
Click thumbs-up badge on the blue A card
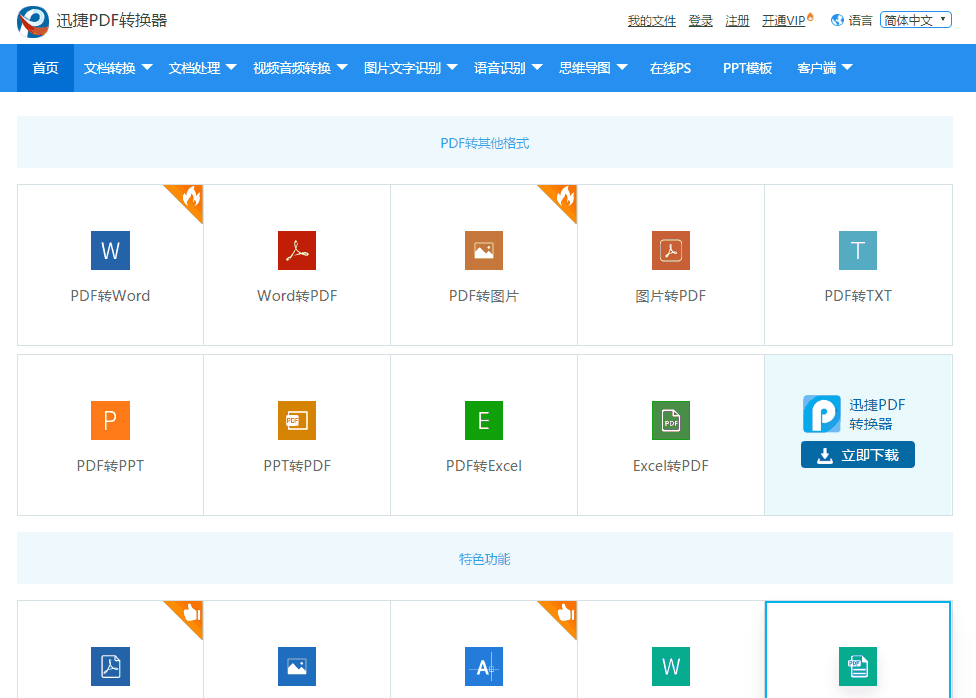[x=564, y=613]
